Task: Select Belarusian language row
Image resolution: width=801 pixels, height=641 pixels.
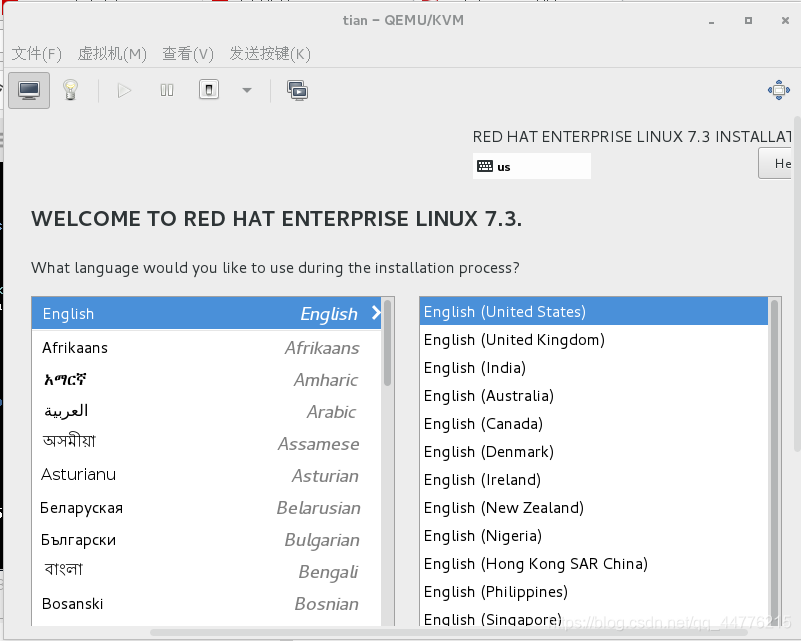Action: [206, 508]
